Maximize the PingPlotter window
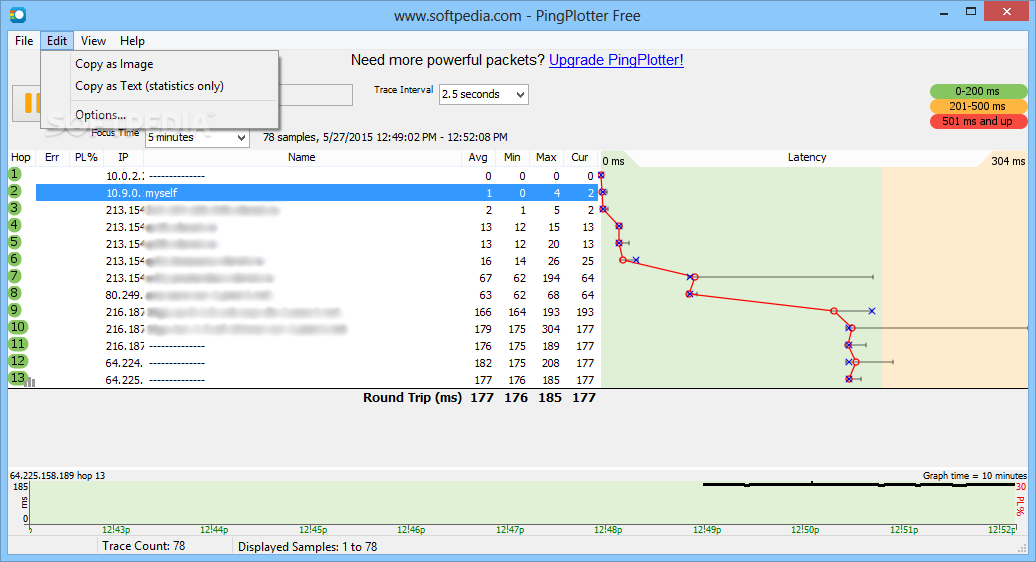 971,11
